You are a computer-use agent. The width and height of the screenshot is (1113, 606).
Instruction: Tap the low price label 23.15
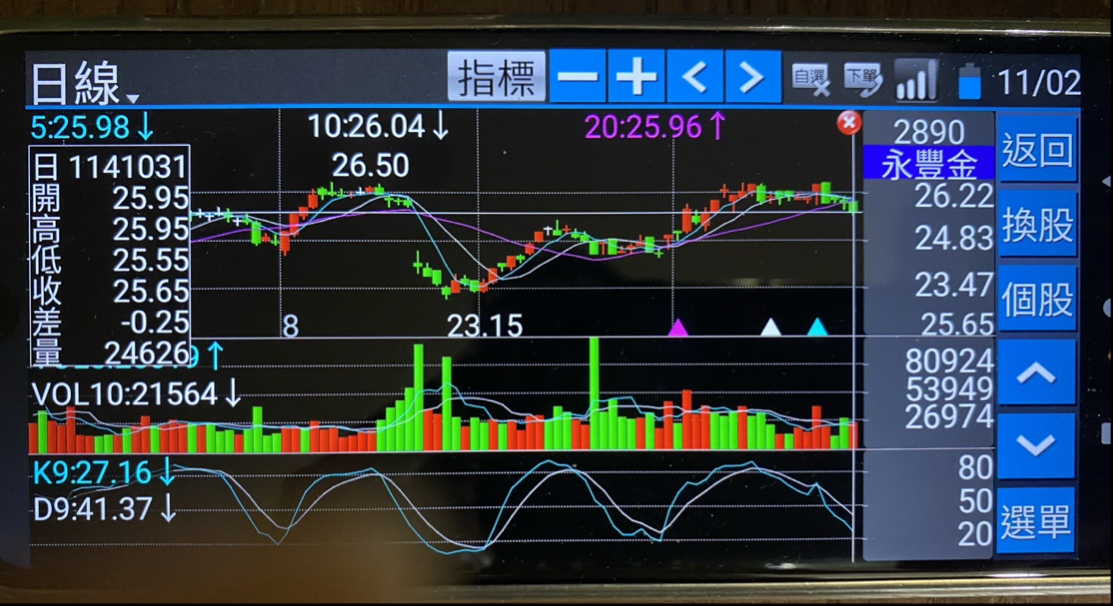point(485,326)
